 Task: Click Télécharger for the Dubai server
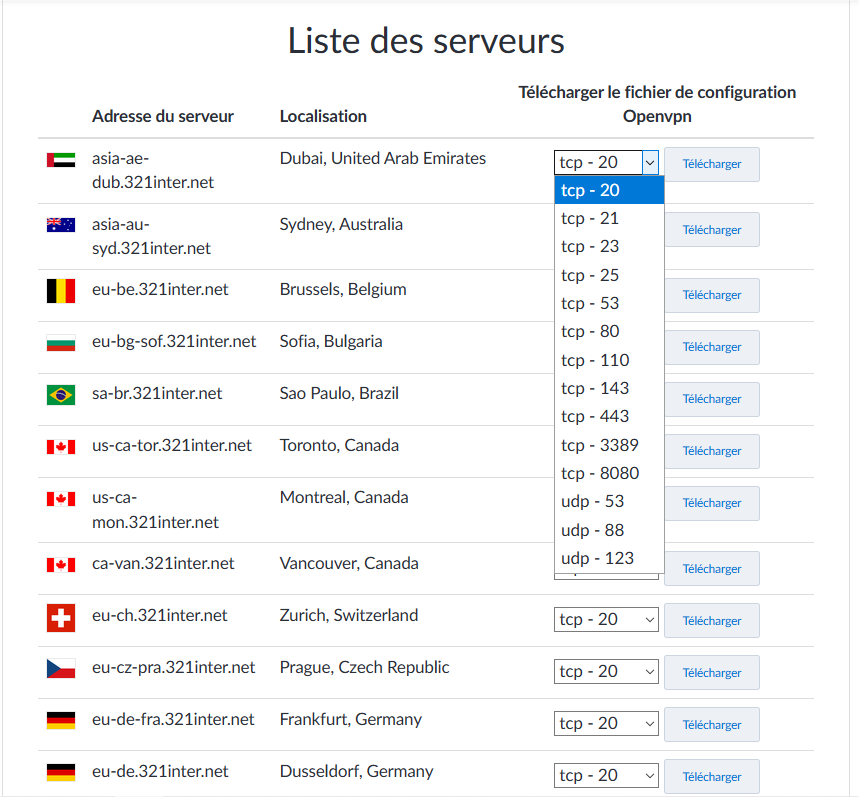point(711,164)
